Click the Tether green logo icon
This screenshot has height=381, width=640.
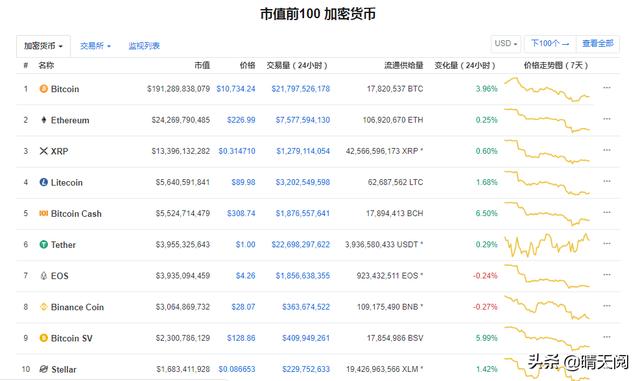43,245
